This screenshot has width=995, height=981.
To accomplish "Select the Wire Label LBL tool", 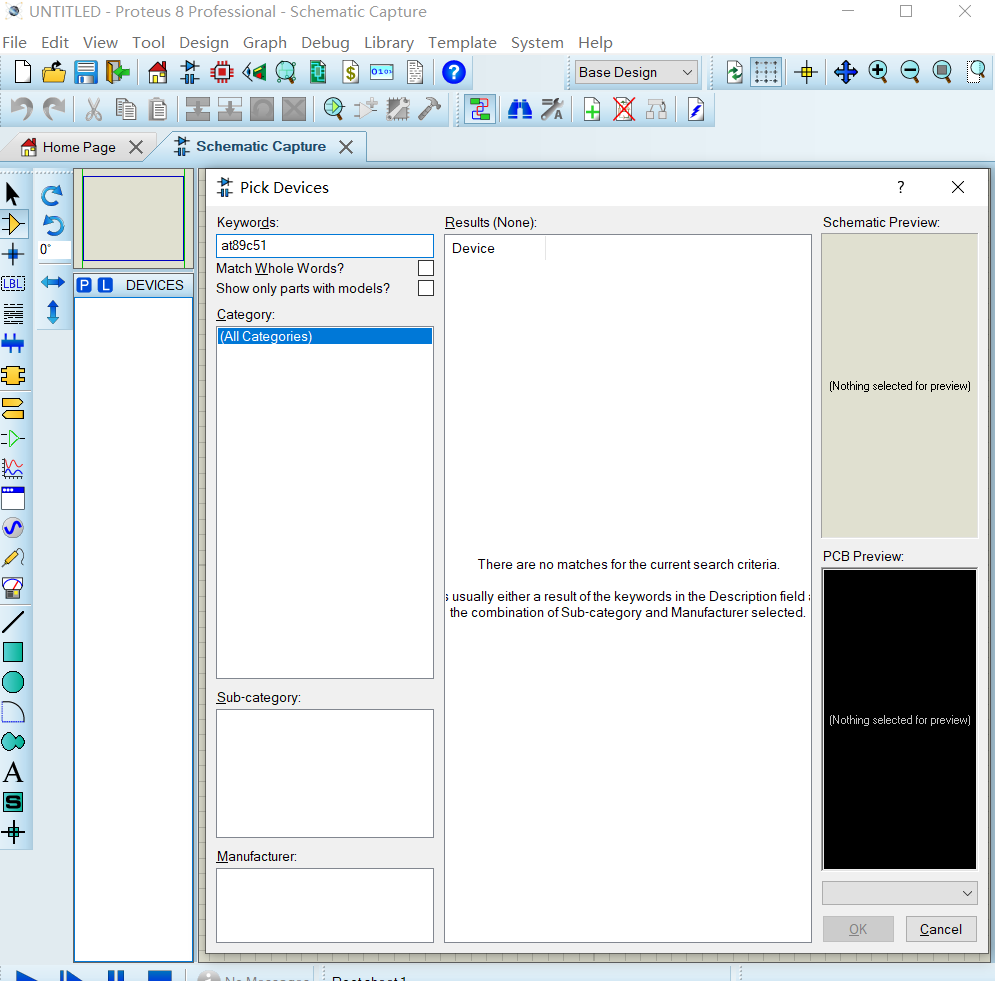I will pos(13,284).
